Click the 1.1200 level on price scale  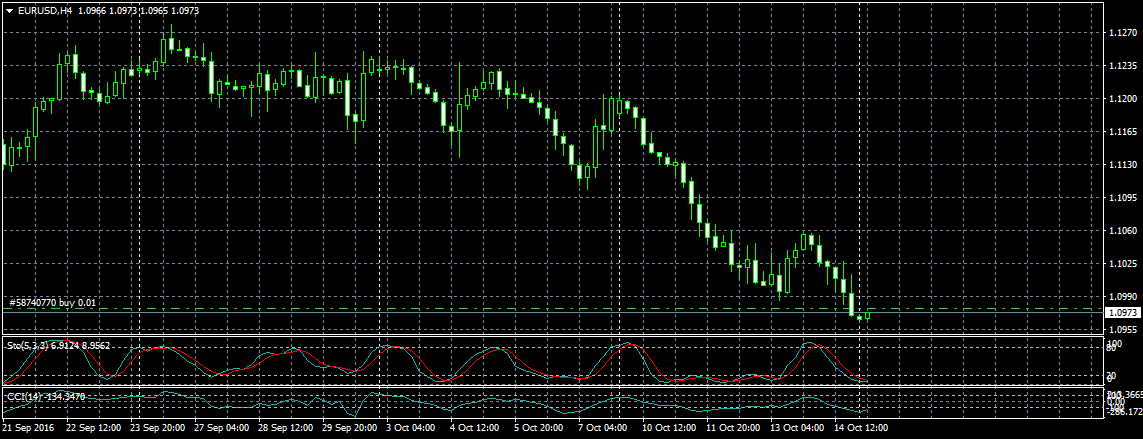point(1122,99)
